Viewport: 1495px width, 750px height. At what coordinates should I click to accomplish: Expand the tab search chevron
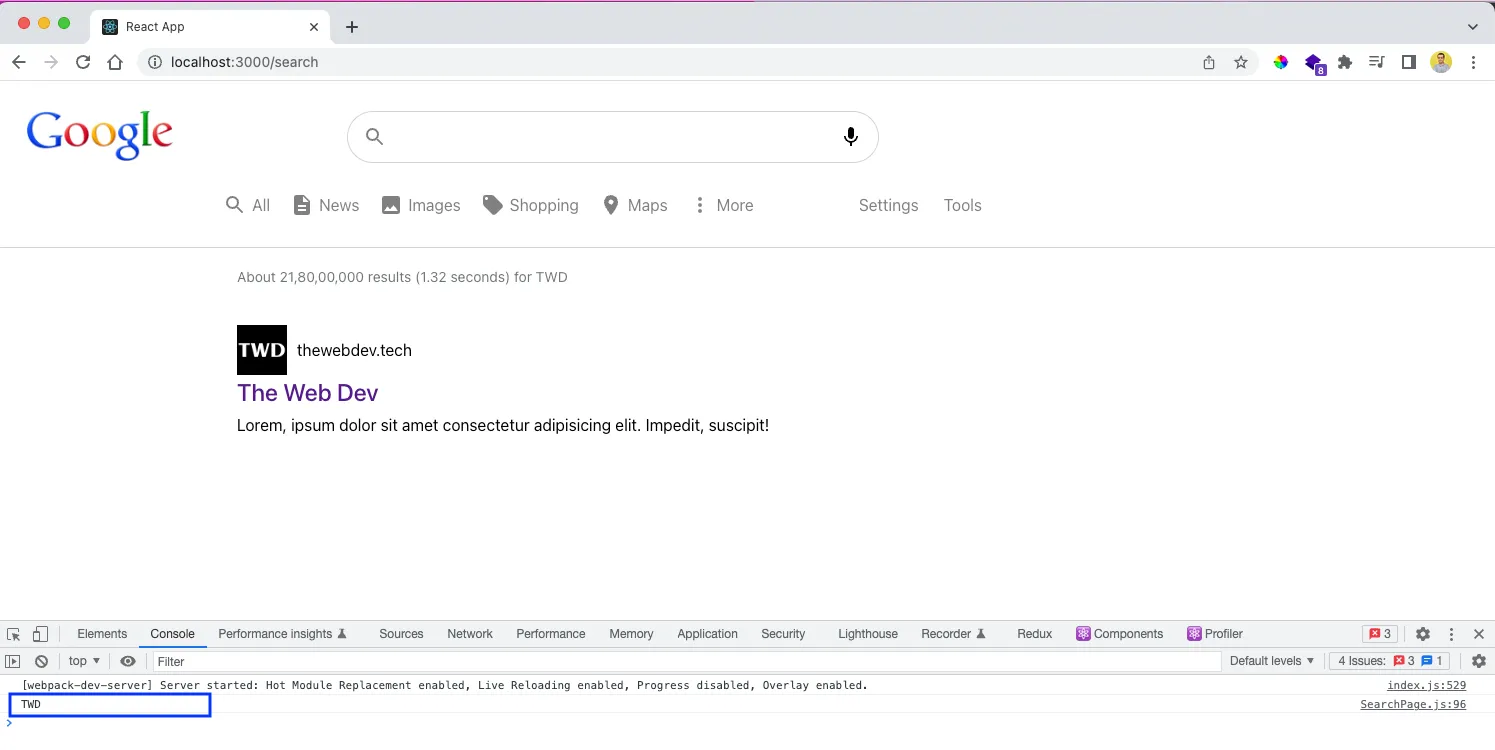coord(1473,27)
